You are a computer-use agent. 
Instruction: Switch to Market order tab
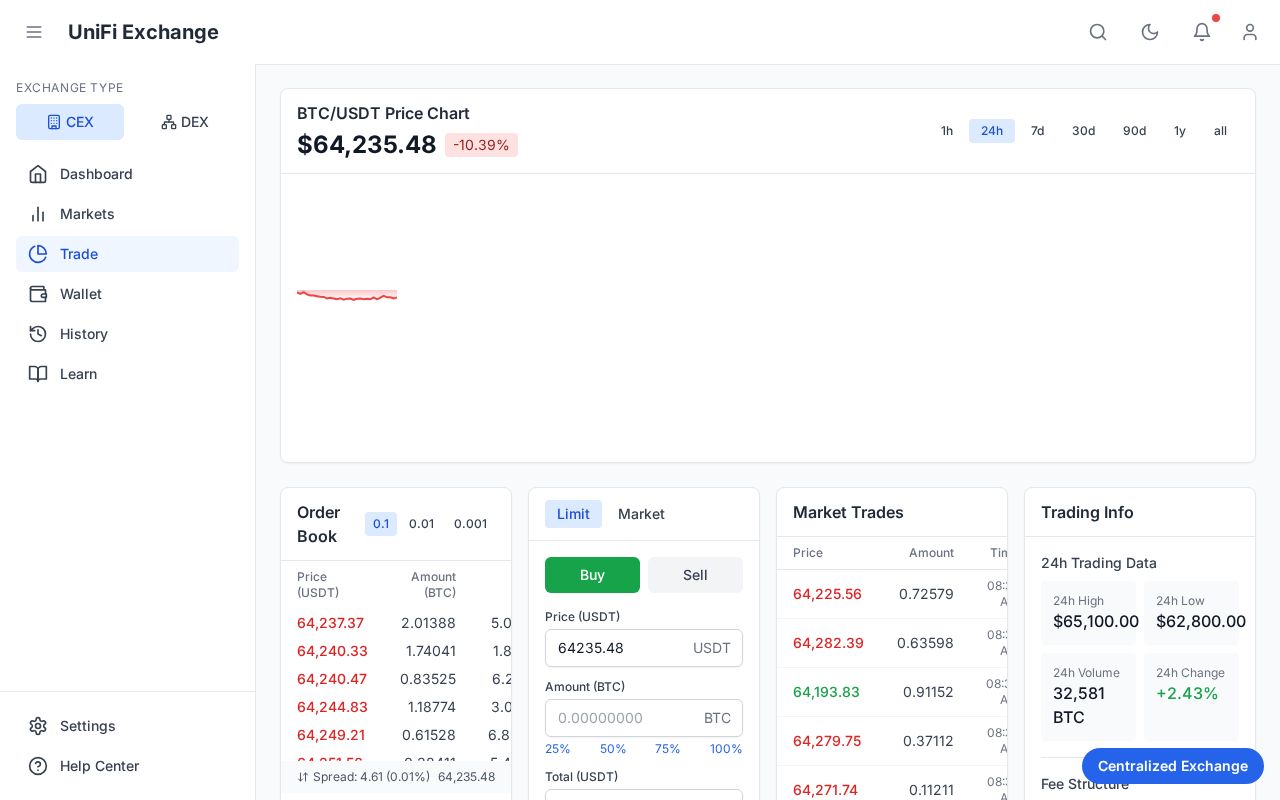click(641, 514)
